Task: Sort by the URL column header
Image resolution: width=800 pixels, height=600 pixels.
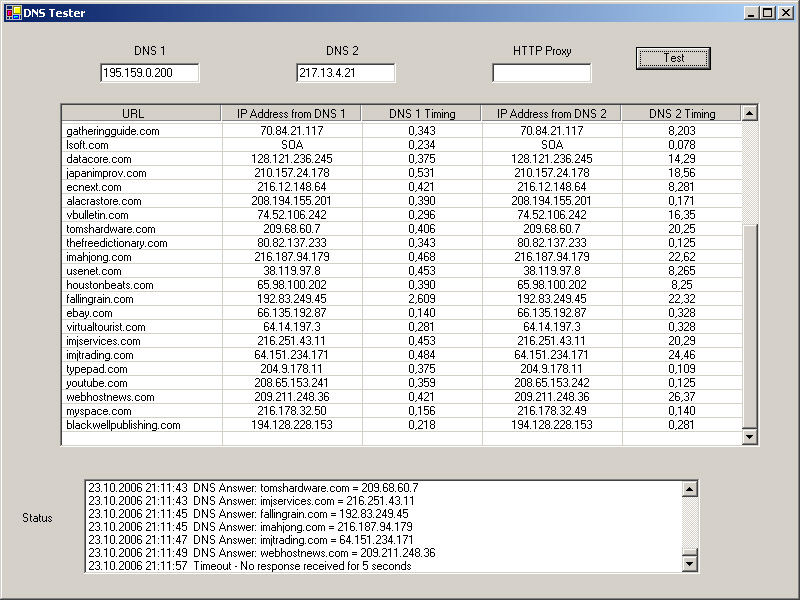Action: (141, 113)
